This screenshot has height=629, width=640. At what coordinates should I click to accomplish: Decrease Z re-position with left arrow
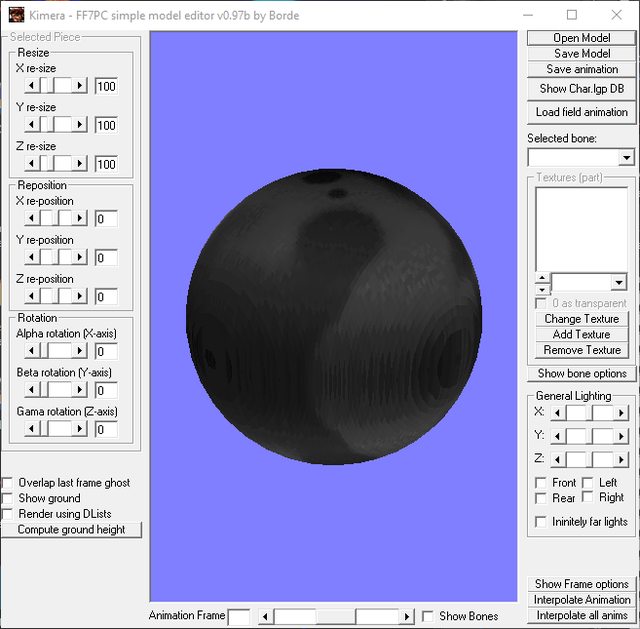[x=31, y=296]
